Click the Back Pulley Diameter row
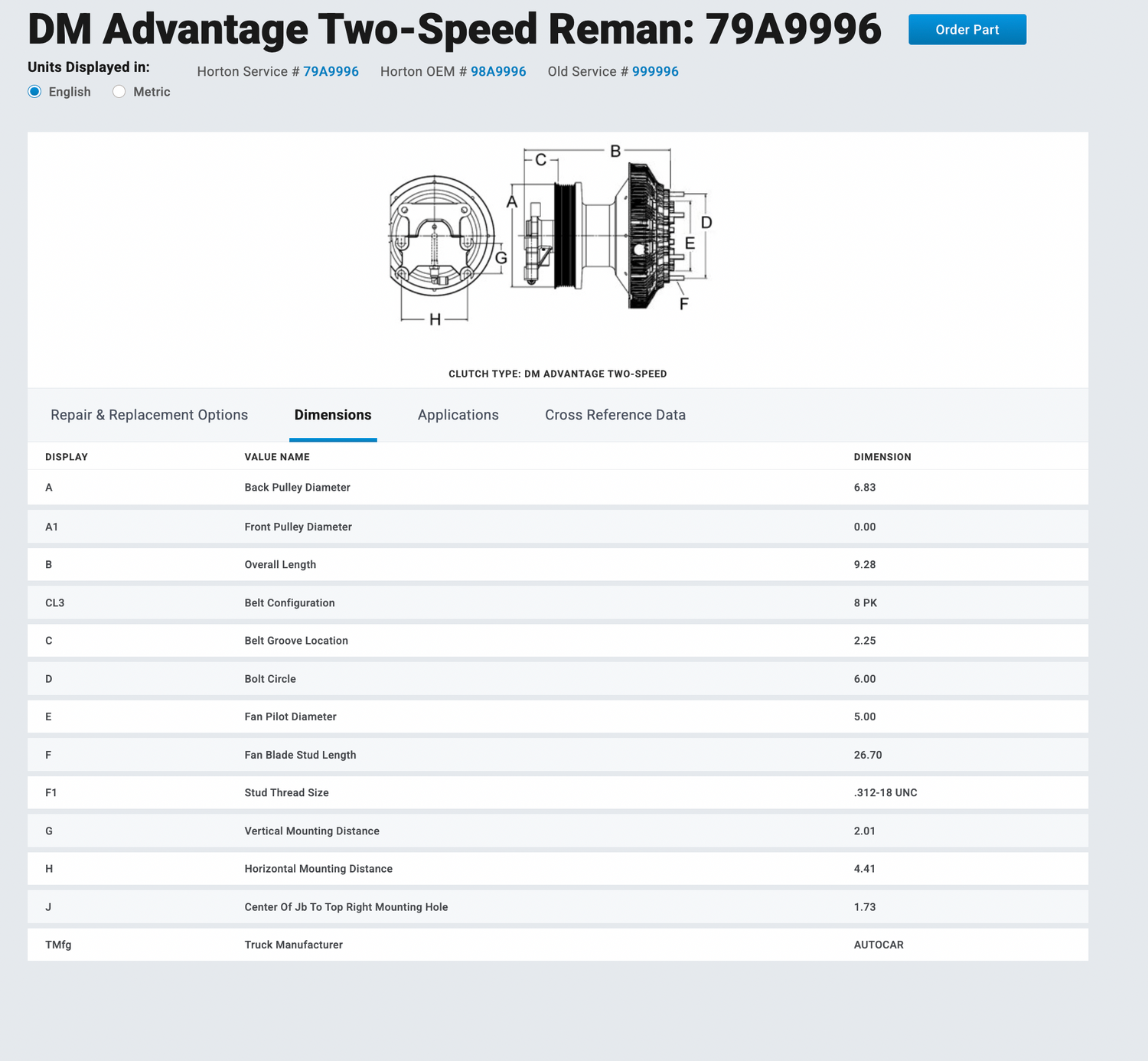 tap(557, 488)
